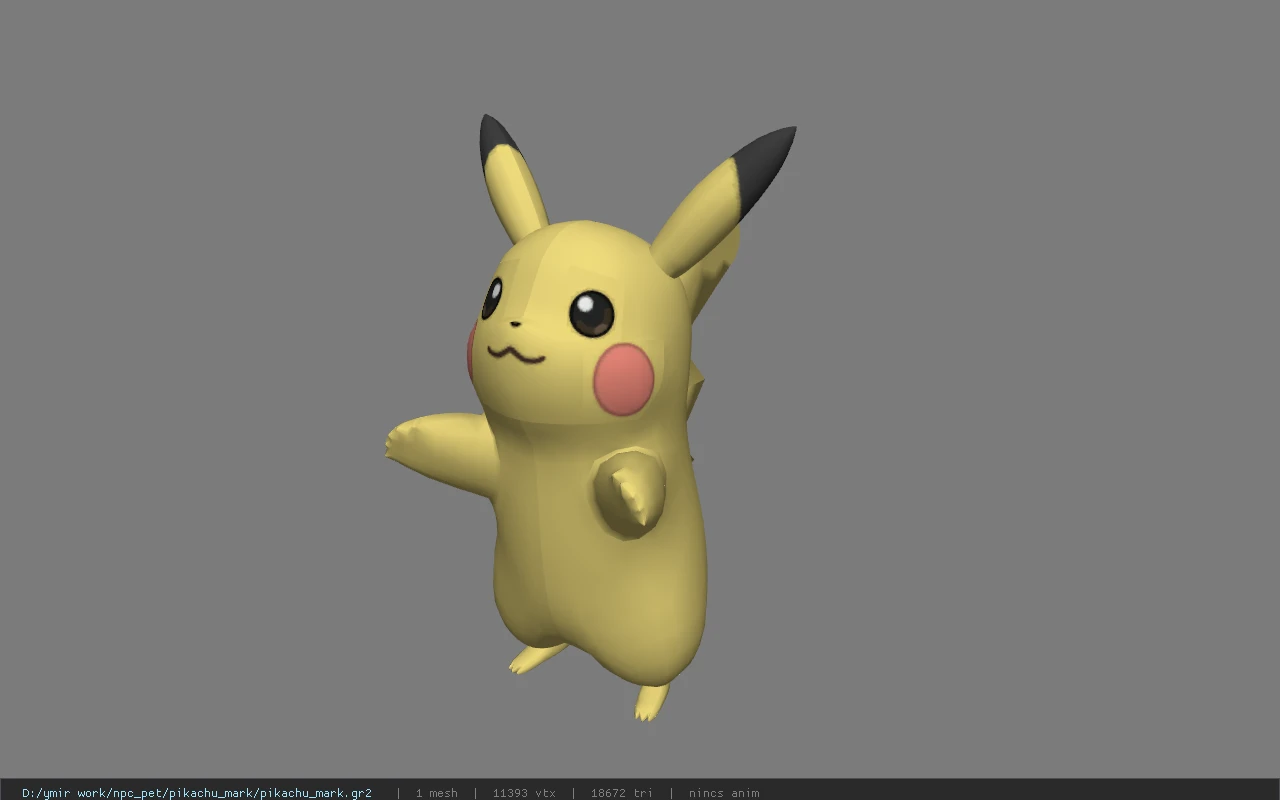The image size is (1280, 800).
Task: Click the '11393 vtx' vertex count
Action: click(x=524, y=793)
